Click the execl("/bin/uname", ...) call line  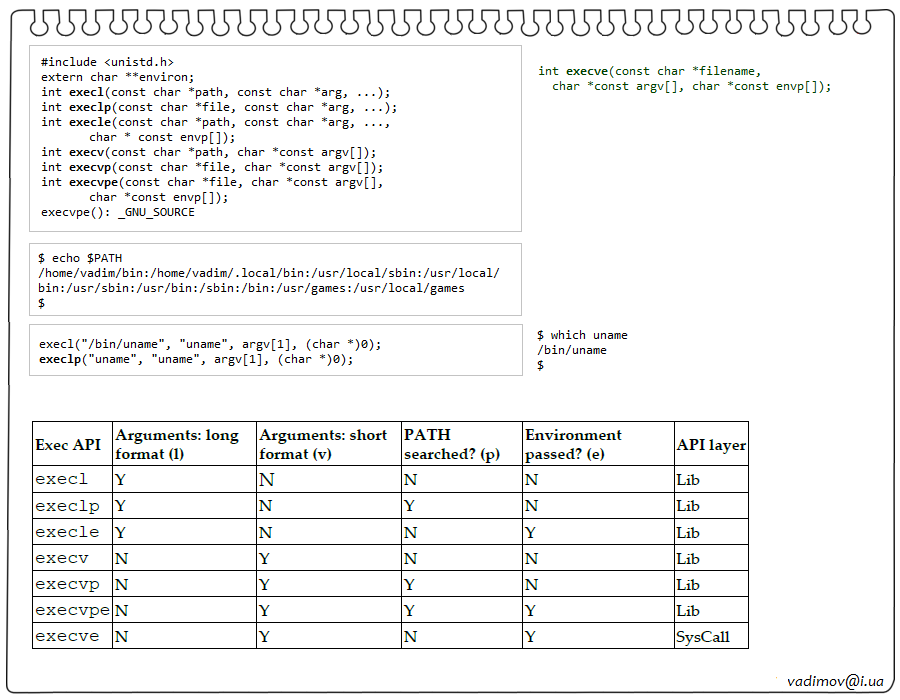[210, 344]
